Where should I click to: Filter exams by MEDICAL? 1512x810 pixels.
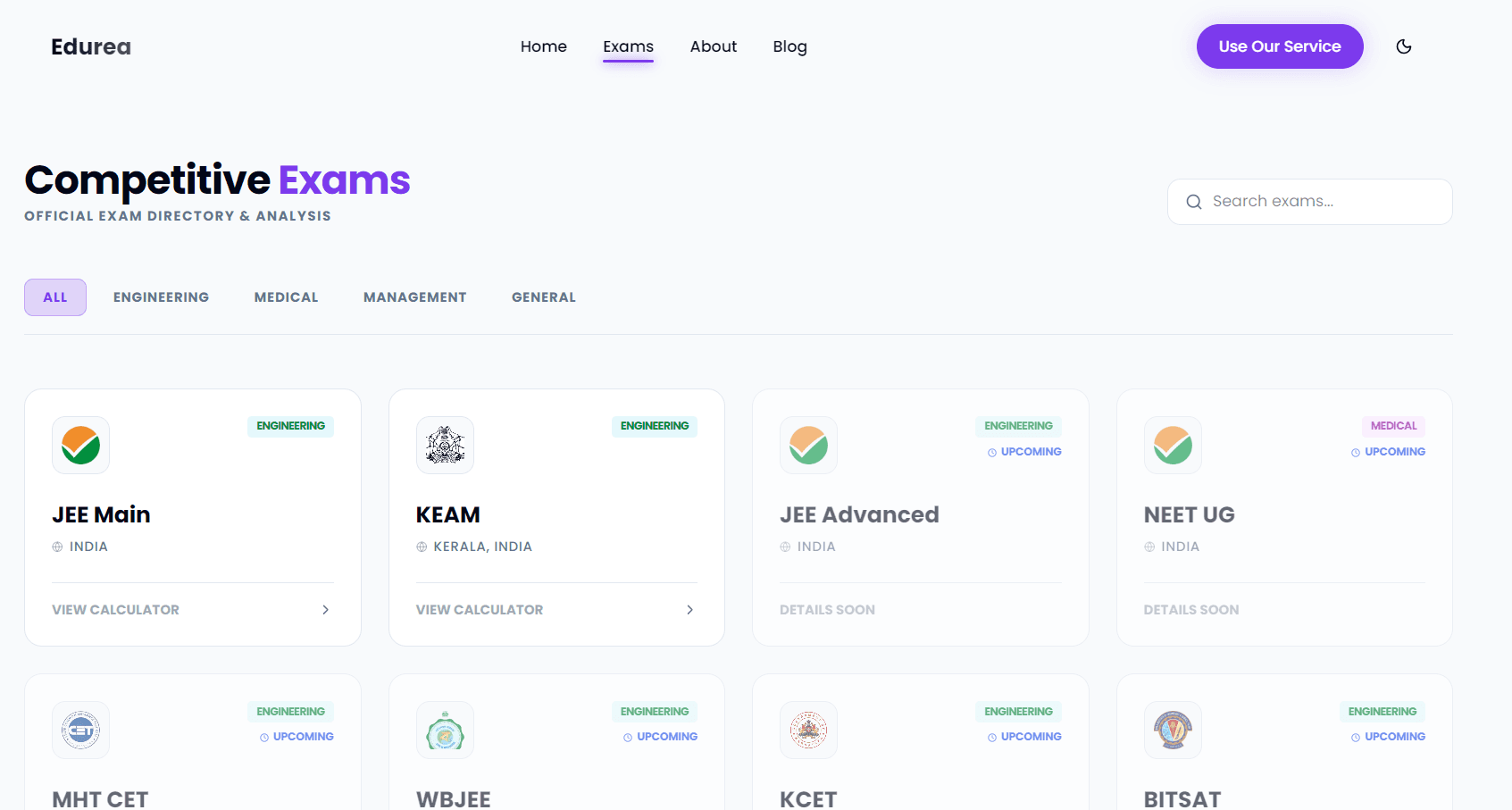[286, 297]
